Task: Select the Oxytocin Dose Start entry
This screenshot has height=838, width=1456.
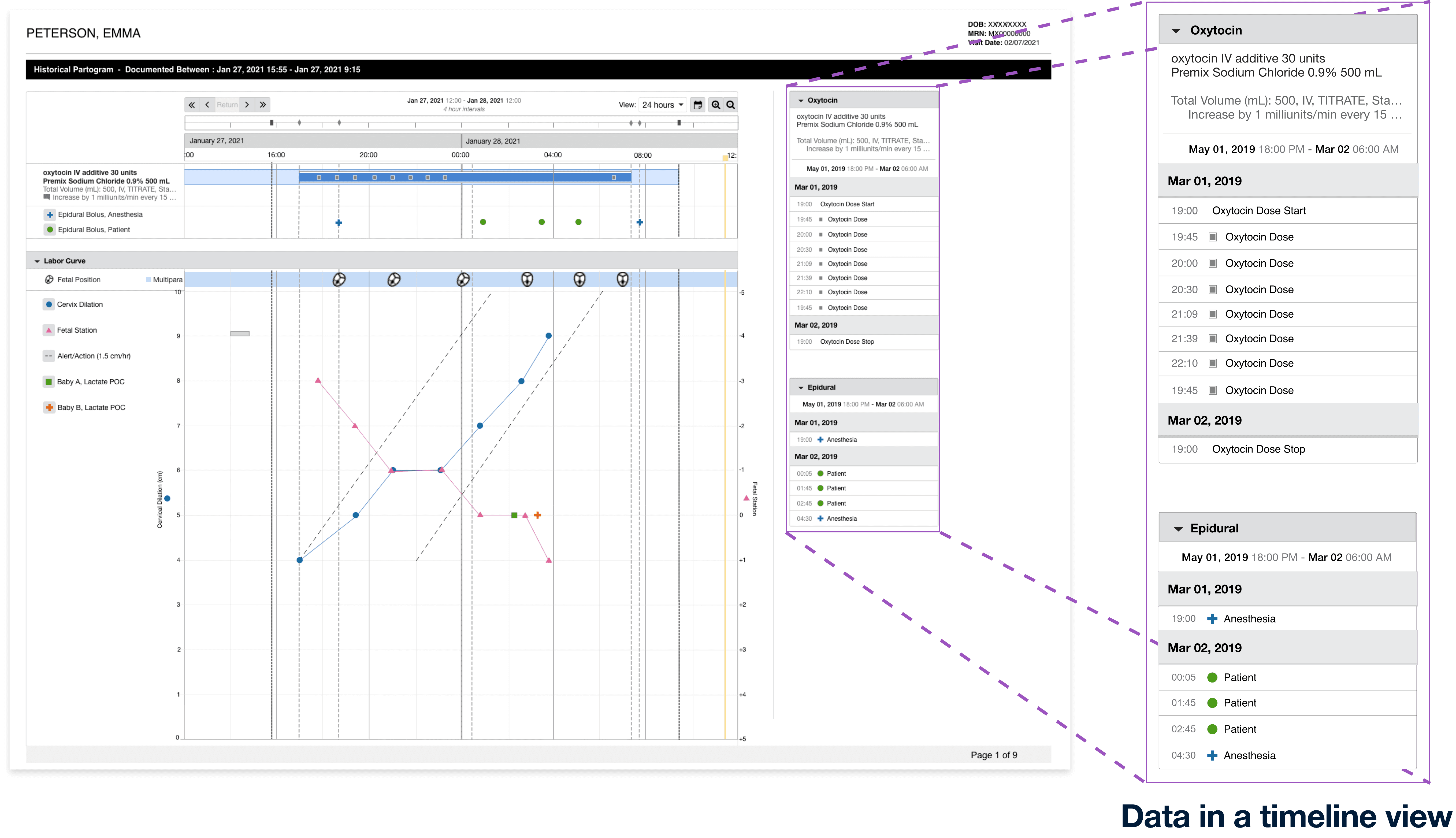Action: coord(846,204)
